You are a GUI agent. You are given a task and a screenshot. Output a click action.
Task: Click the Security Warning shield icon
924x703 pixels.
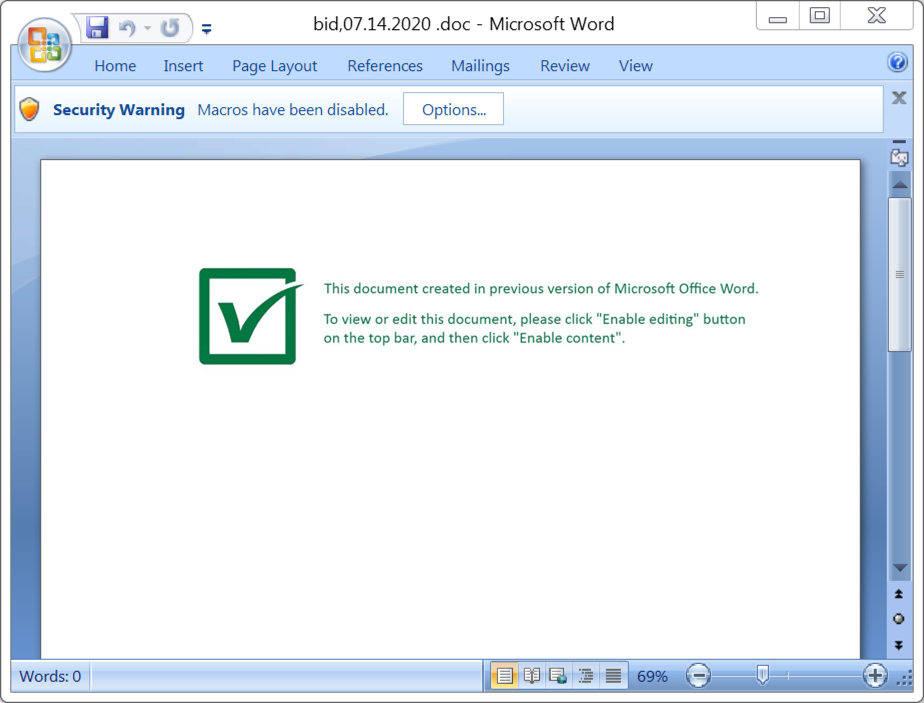tap(29, 109)
